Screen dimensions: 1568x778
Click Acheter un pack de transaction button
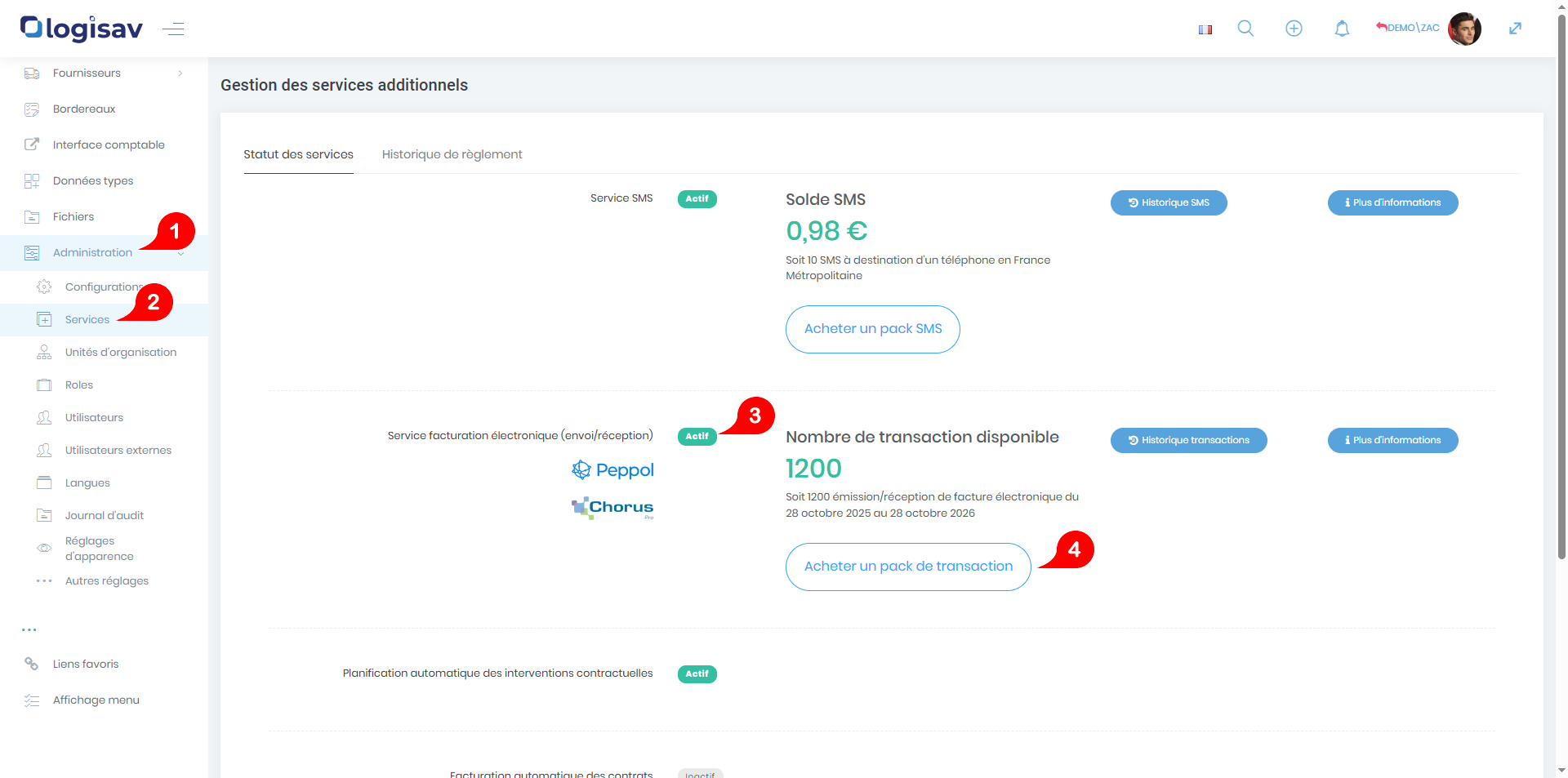[907, 567]
